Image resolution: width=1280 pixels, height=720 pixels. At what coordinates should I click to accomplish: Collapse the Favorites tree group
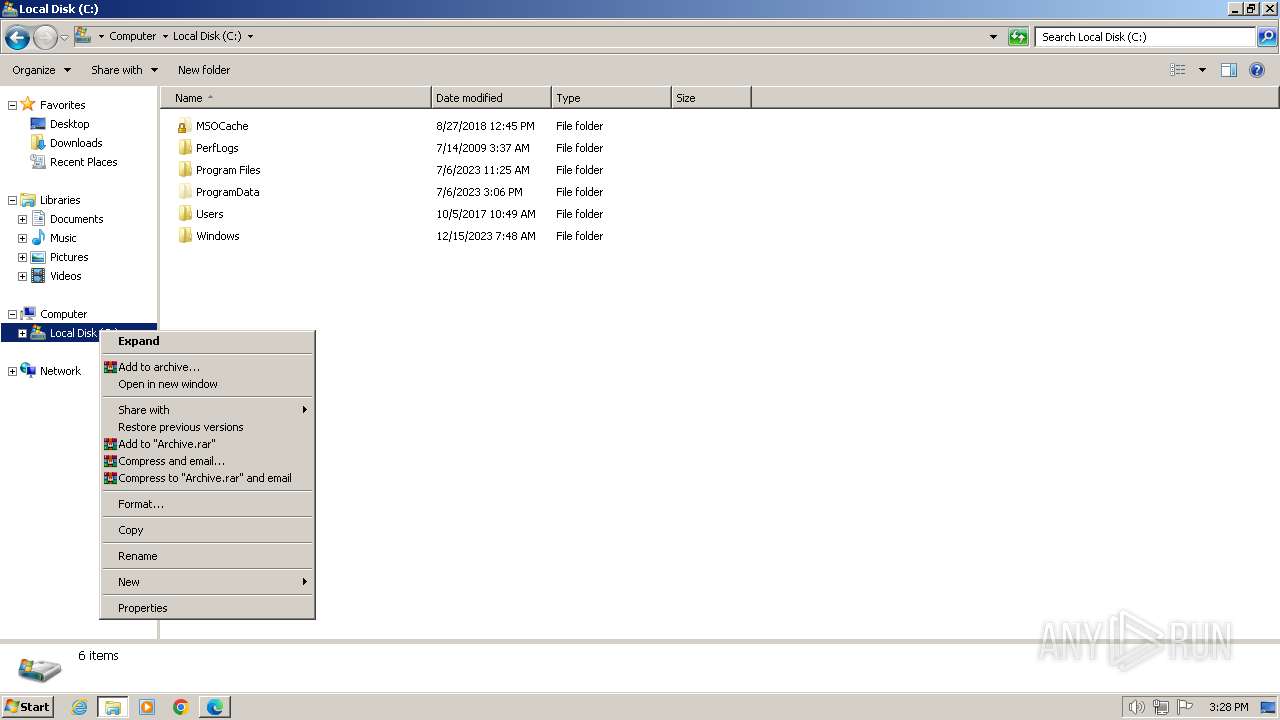coord(12,105)
